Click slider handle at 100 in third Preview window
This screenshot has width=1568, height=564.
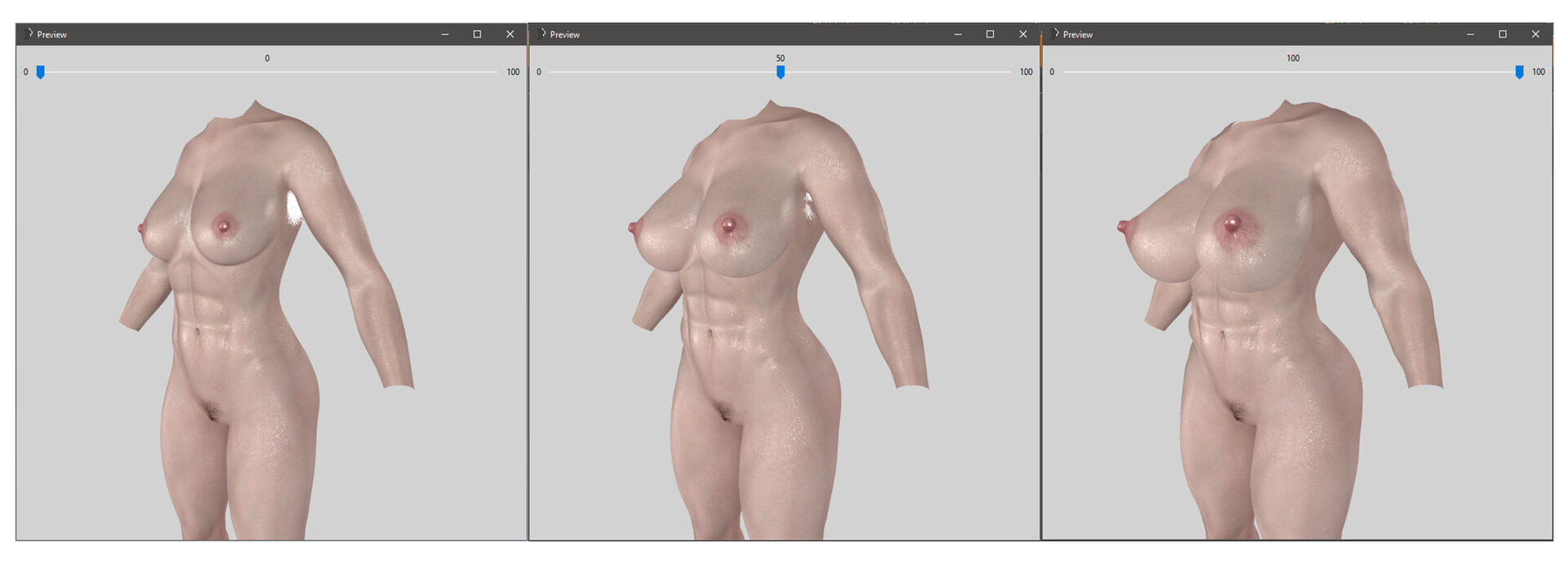(x=1519, y=72)
